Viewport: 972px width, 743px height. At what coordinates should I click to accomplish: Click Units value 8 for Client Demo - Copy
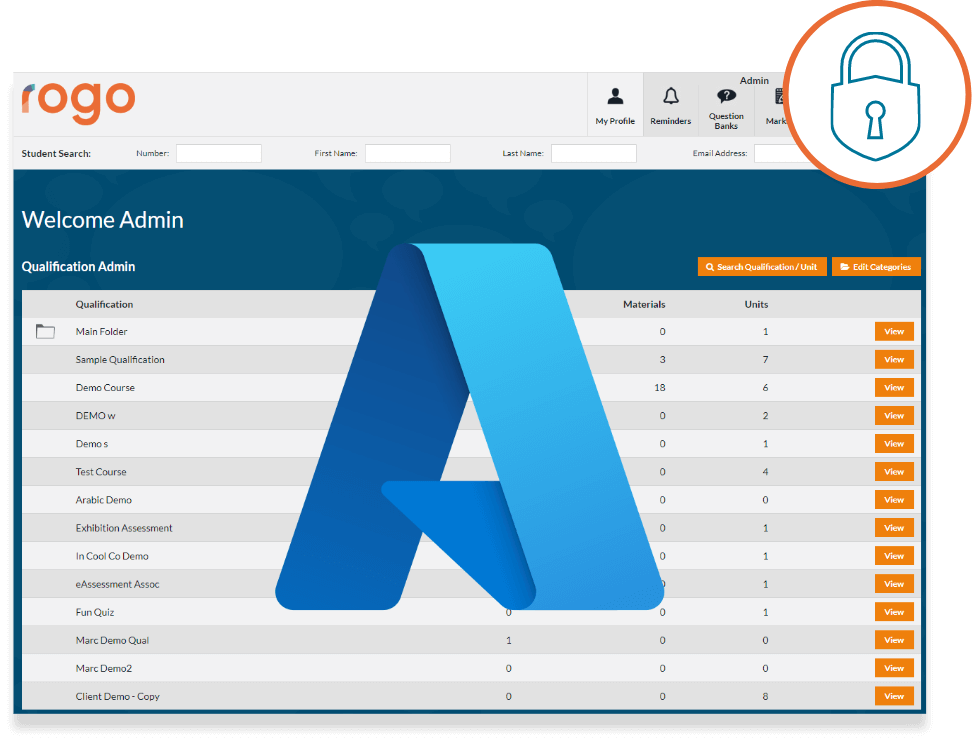coord(766,696)
